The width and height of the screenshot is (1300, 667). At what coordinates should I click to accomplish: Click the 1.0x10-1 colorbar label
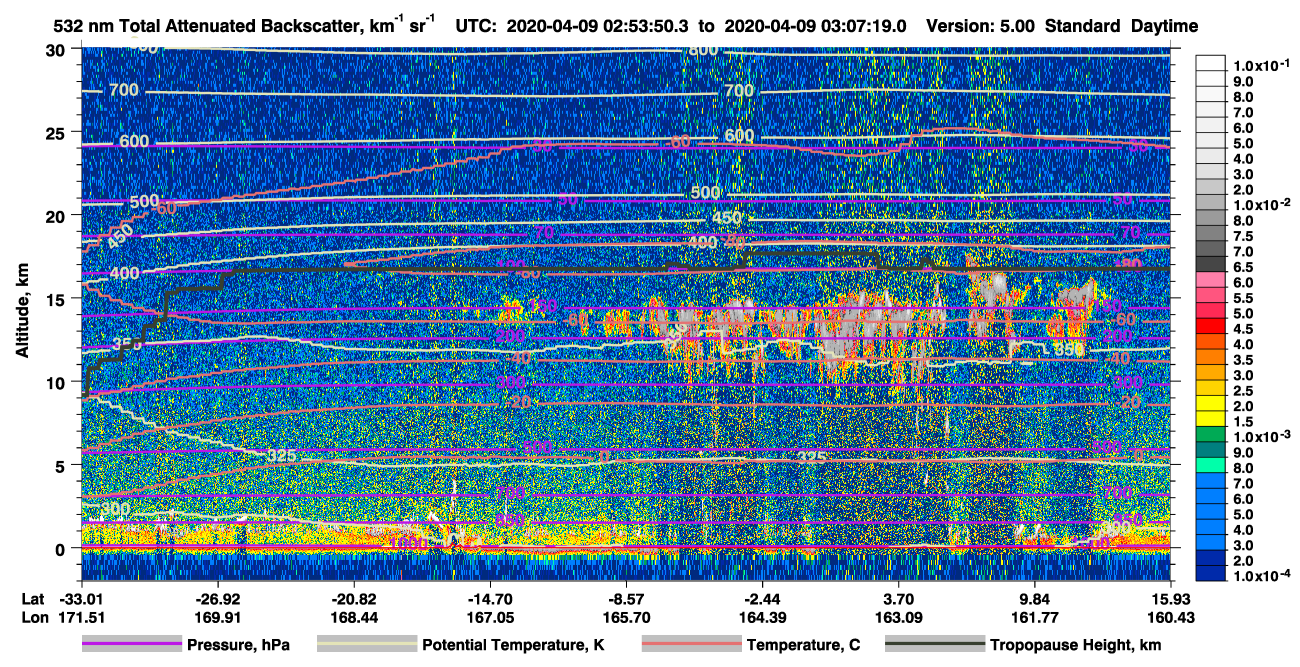pos(1263,64)
